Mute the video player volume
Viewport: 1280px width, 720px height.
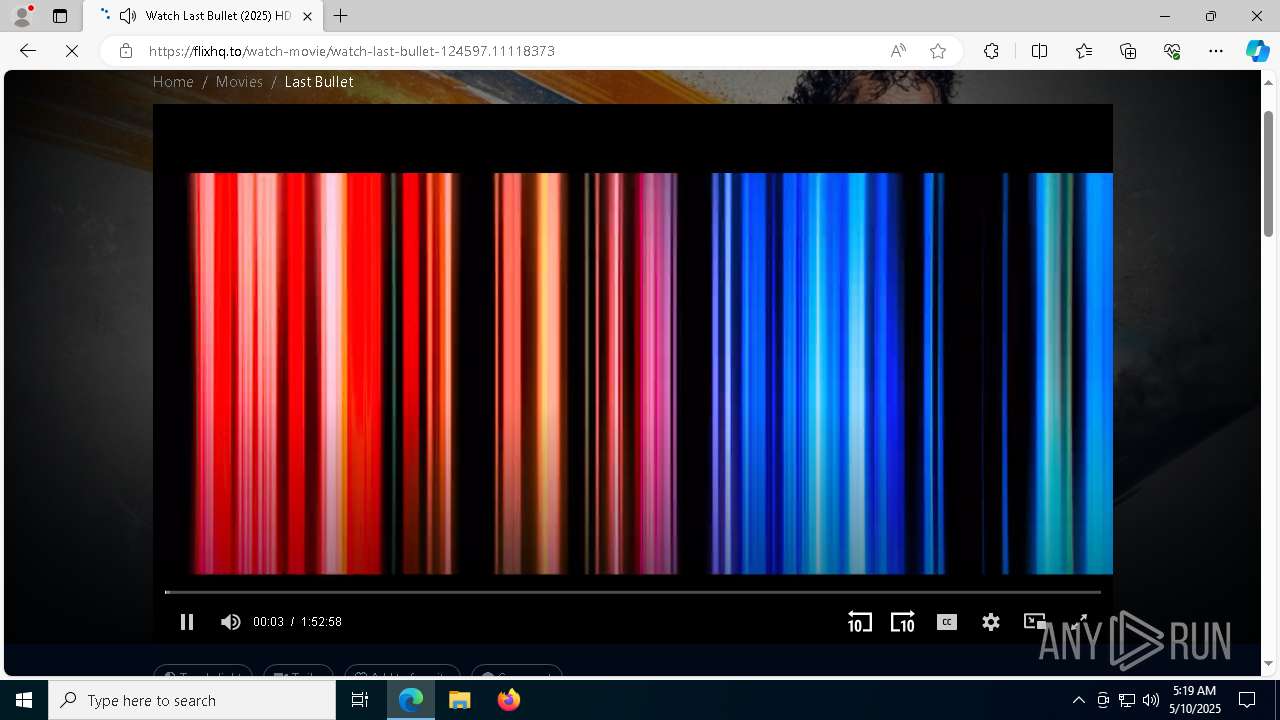tap(231, 622)
